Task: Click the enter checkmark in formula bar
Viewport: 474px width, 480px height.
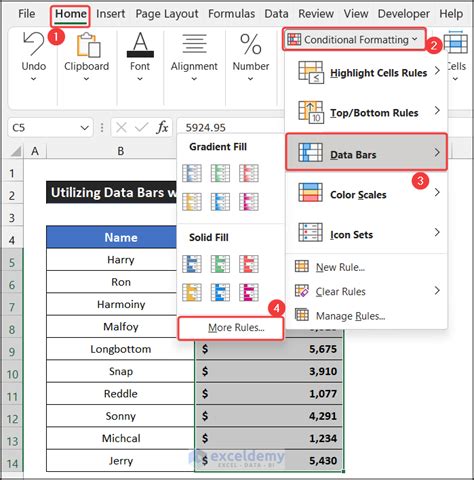Action: (141, 127)
